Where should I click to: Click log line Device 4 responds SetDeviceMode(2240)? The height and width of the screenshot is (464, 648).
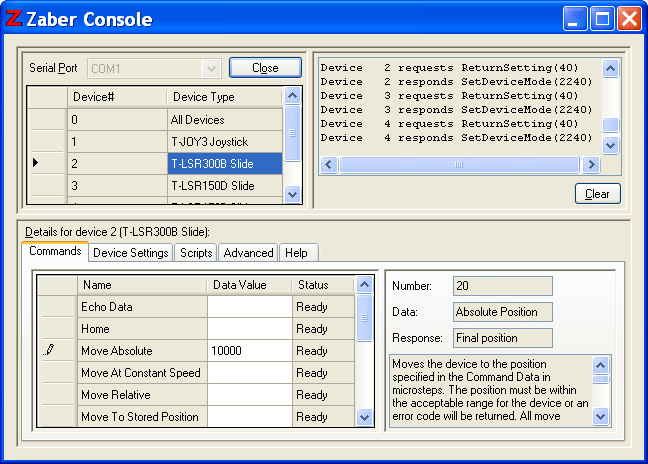[456, 138]
